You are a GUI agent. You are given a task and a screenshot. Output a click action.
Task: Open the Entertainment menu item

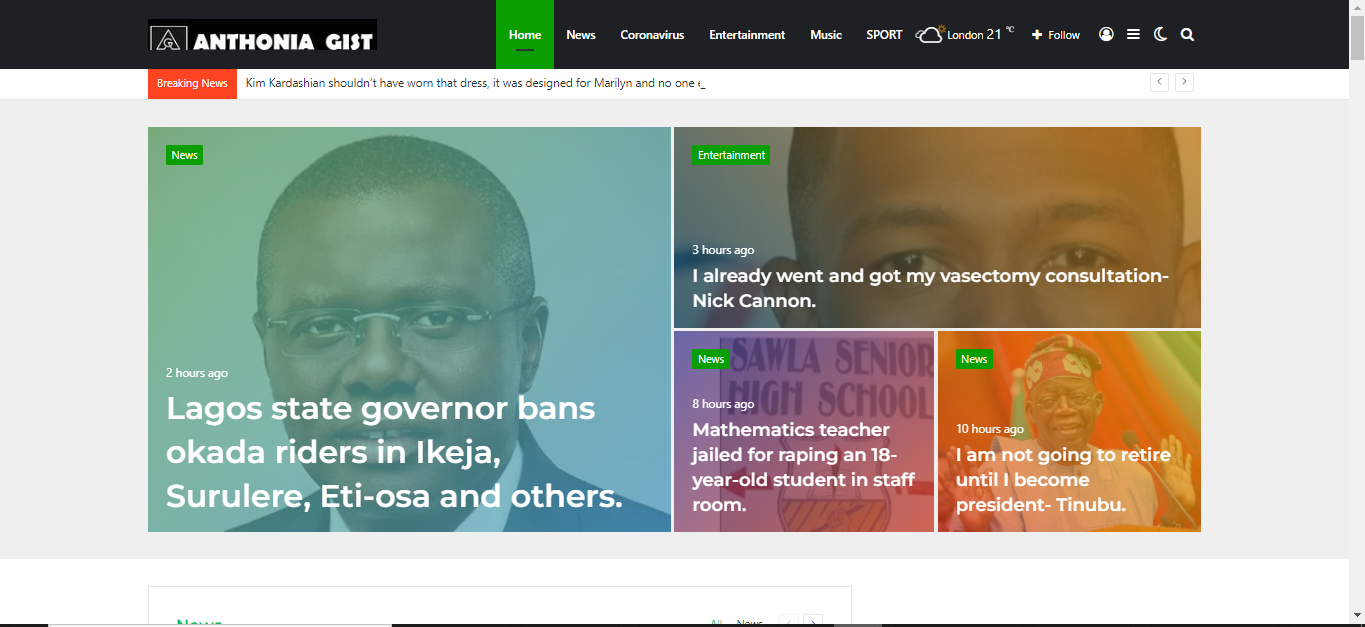pyautogui.click(x=747, y=35)
